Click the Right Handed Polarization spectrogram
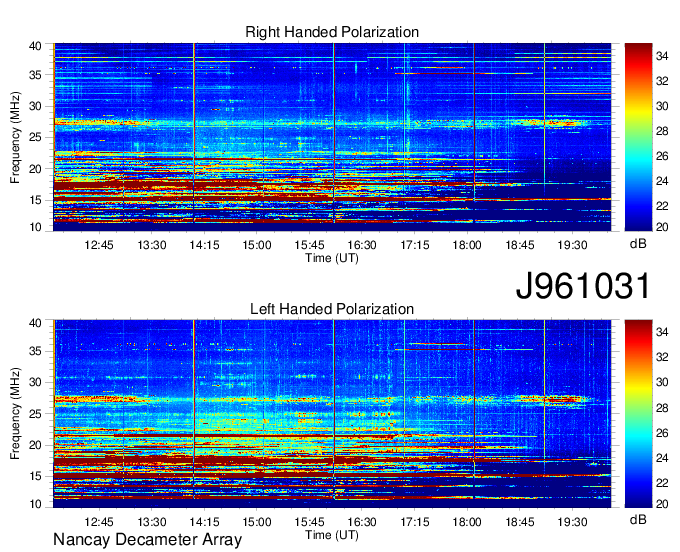The width and height of the screenshot is (680, 552). [332, 137]
